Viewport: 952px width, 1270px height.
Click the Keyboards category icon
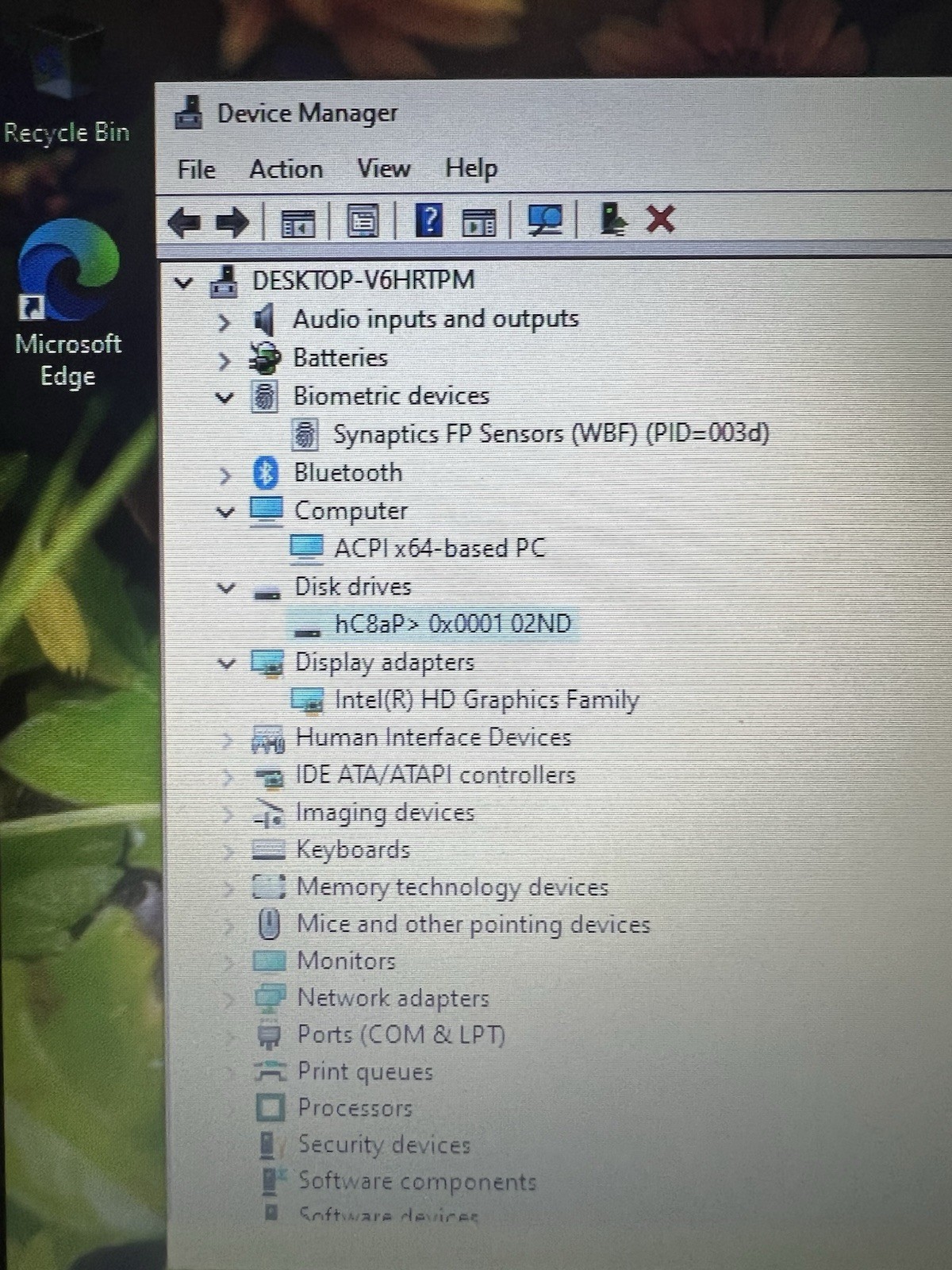coord(269,850)
